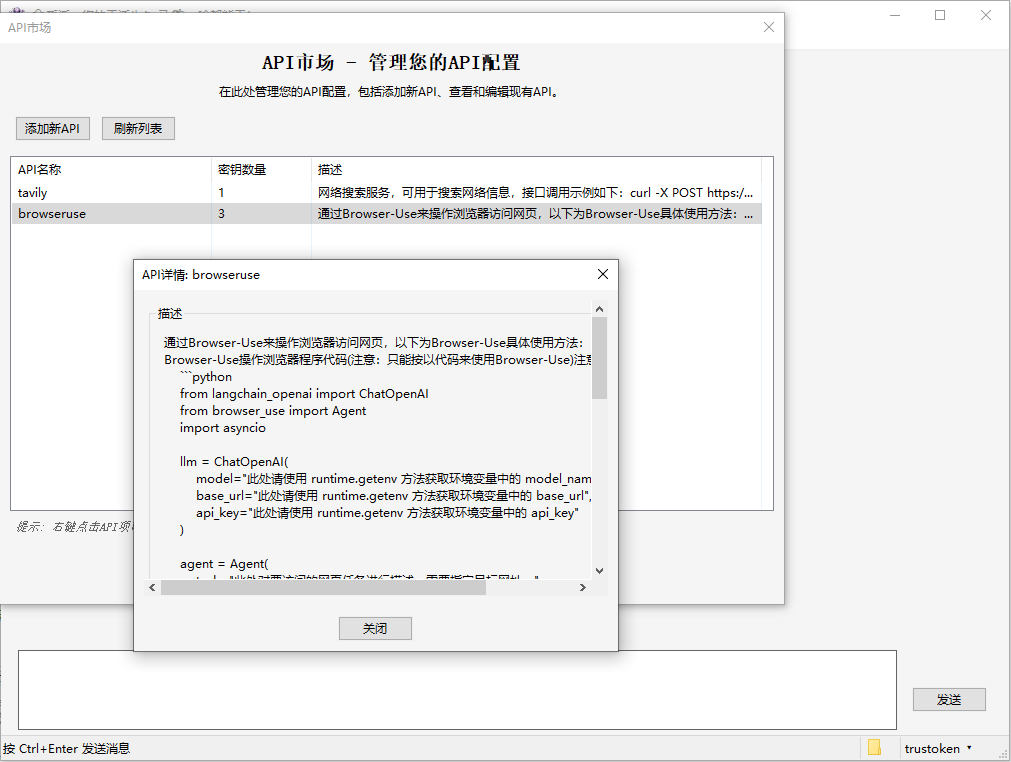1011x762 pixels.
Task: Click the ```python code fence line
Action: [x=206, y=376]
